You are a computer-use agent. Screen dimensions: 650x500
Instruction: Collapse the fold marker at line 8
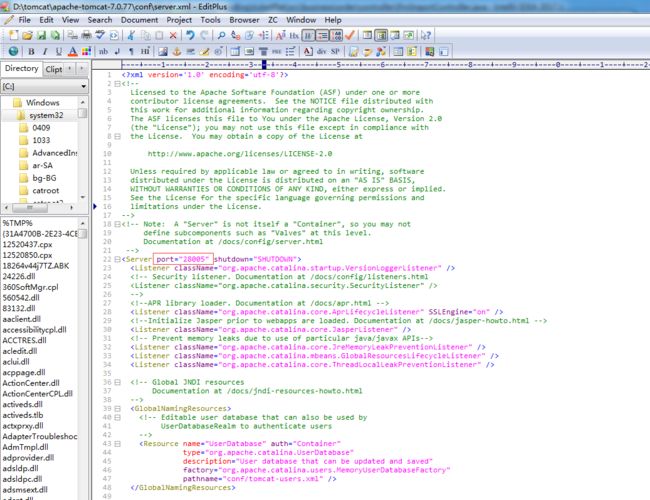coord(117,136)
